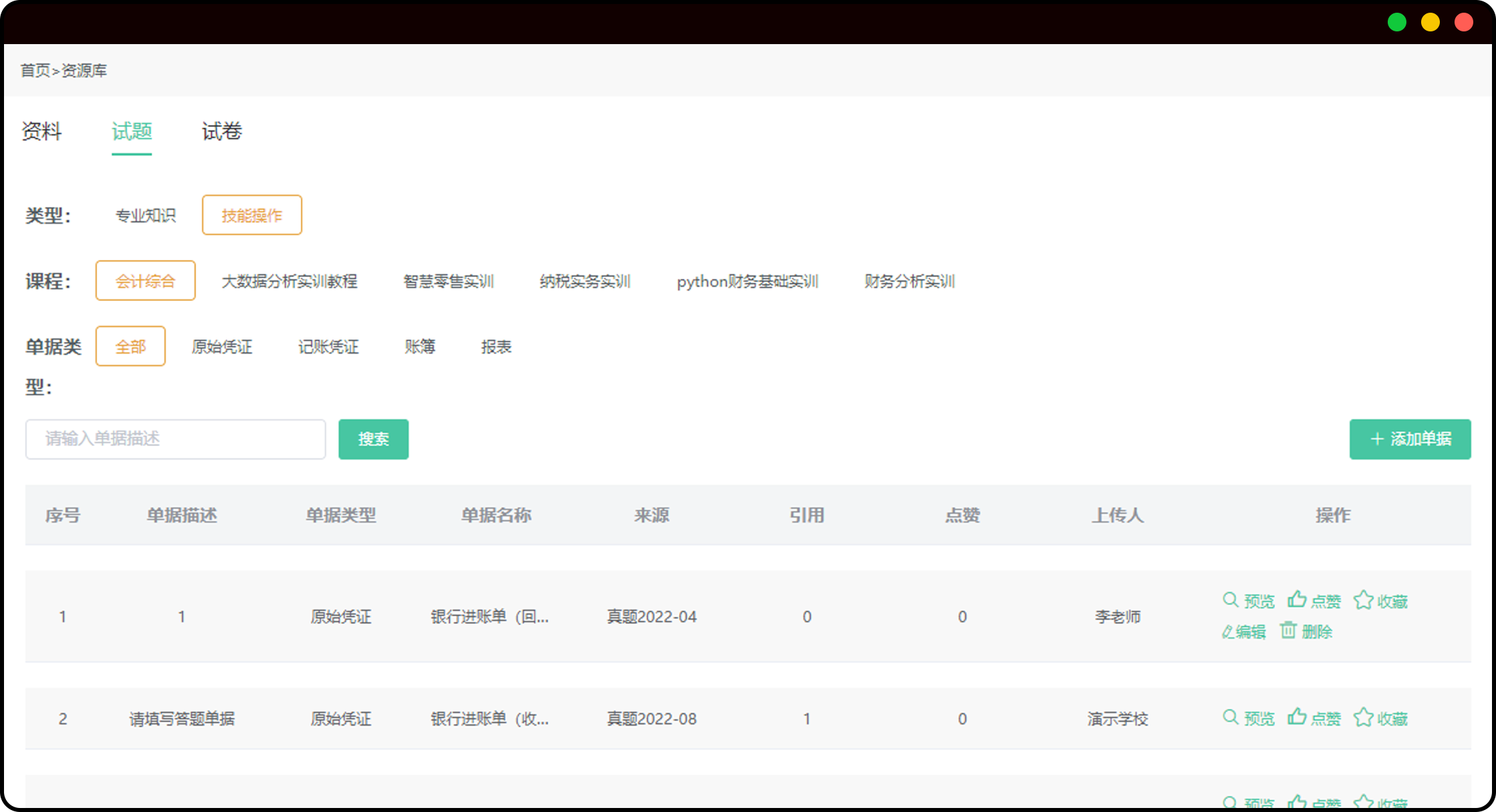Choose python财务基础实训 course filter

coord(747,281)
